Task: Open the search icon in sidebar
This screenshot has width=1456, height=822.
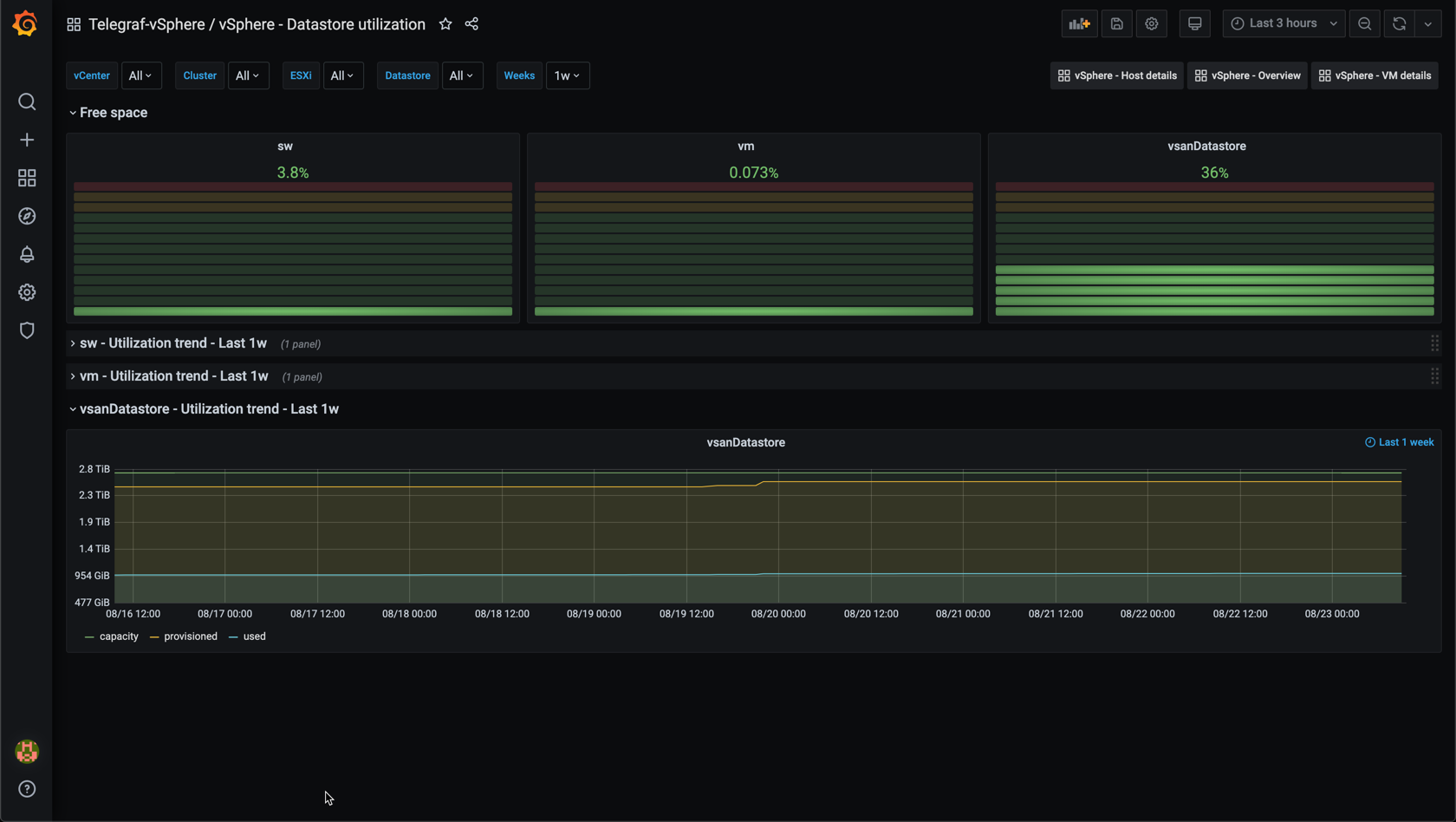Action: 27,102
